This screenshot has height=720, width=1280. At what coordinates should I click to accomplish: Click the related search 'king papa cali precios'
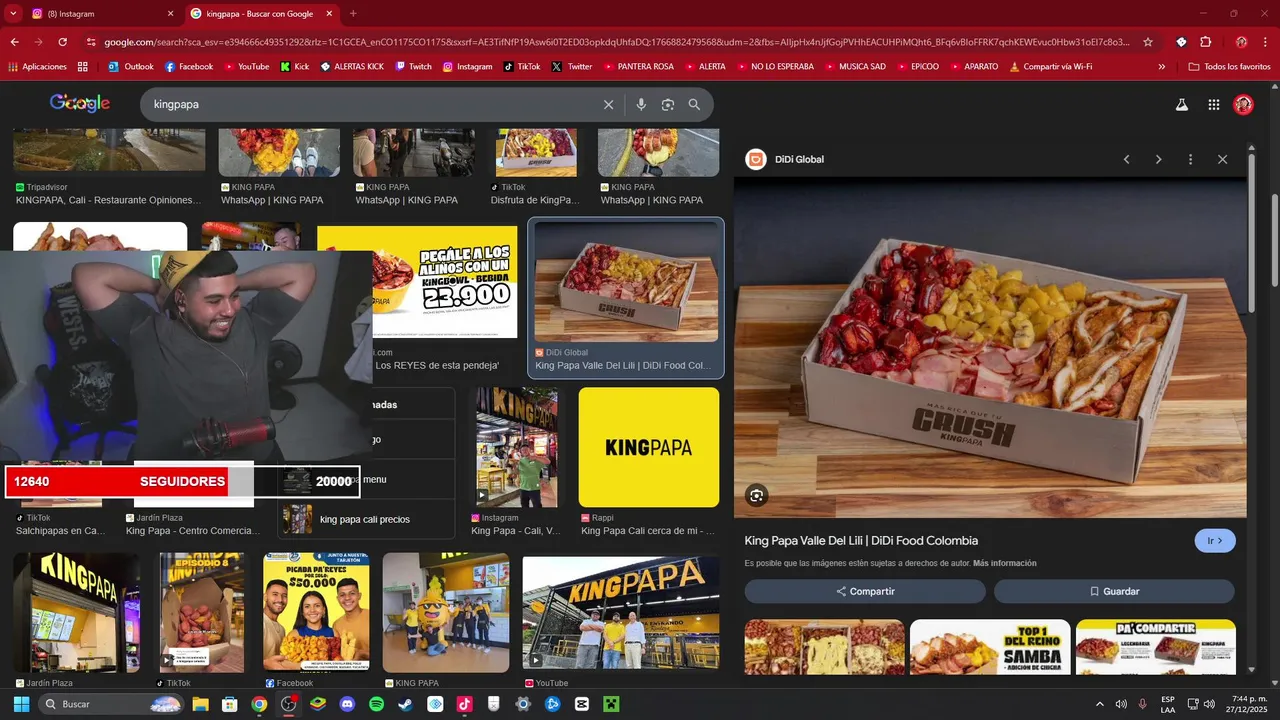[x=365, y=519]
